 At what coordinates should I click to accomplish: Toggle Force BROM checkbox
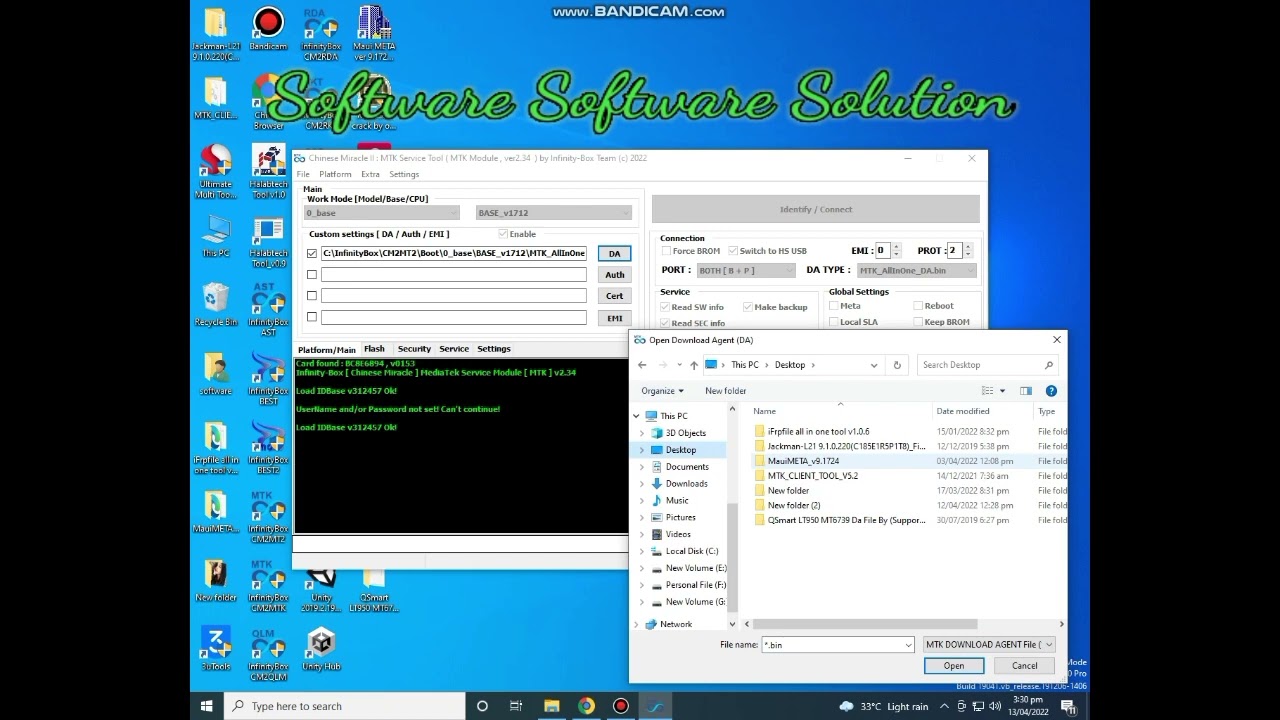click(666, 251)
